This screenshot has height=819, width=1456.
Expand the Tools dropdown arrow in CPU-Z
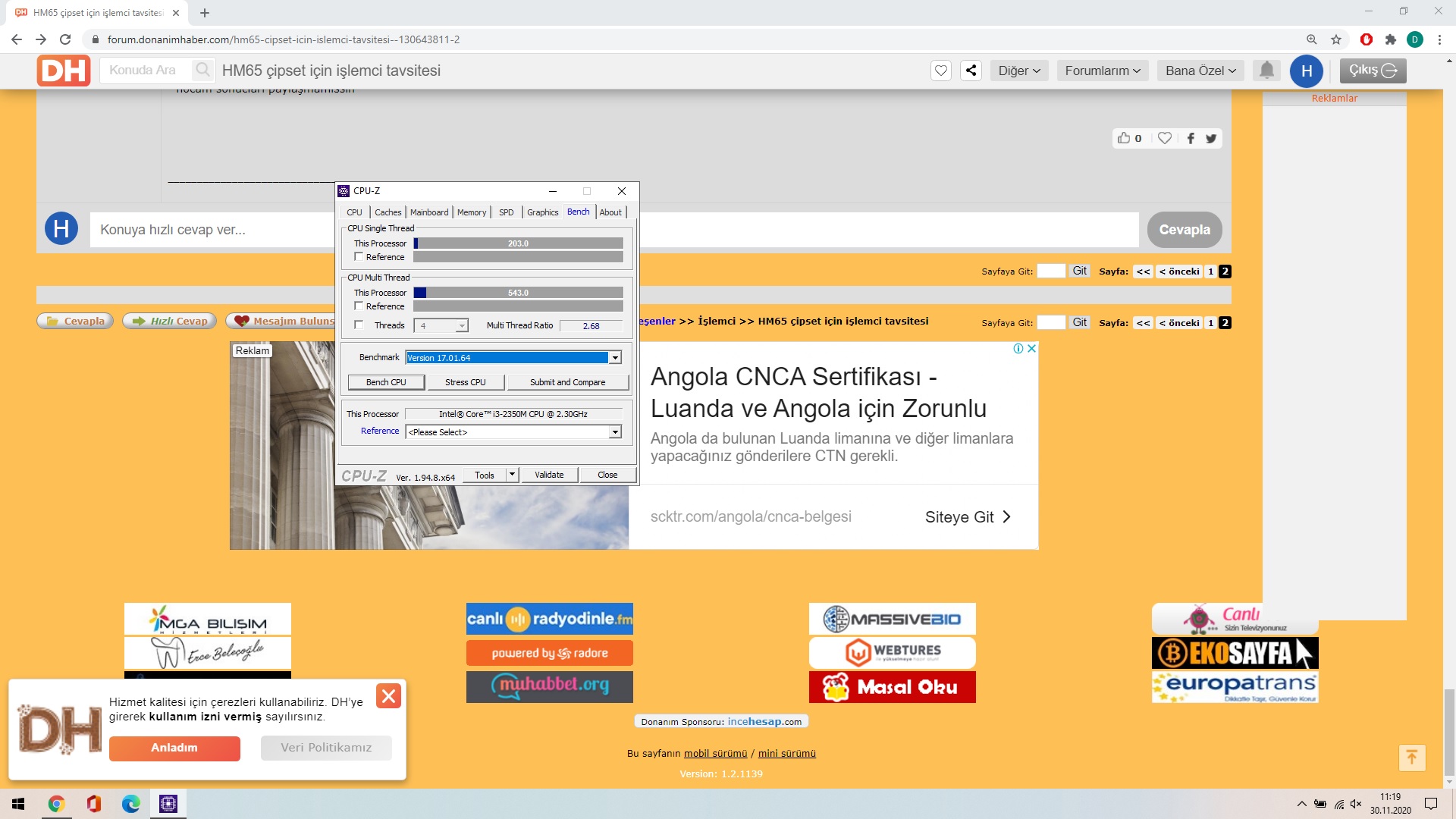512,475
